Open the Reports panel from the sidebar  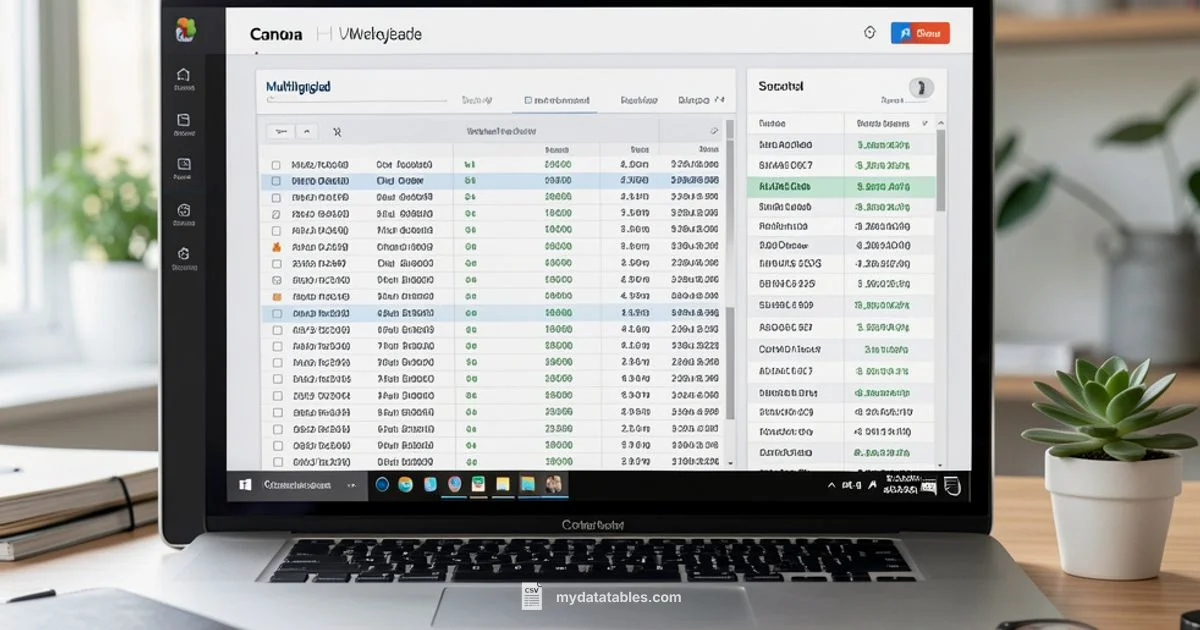185,163
